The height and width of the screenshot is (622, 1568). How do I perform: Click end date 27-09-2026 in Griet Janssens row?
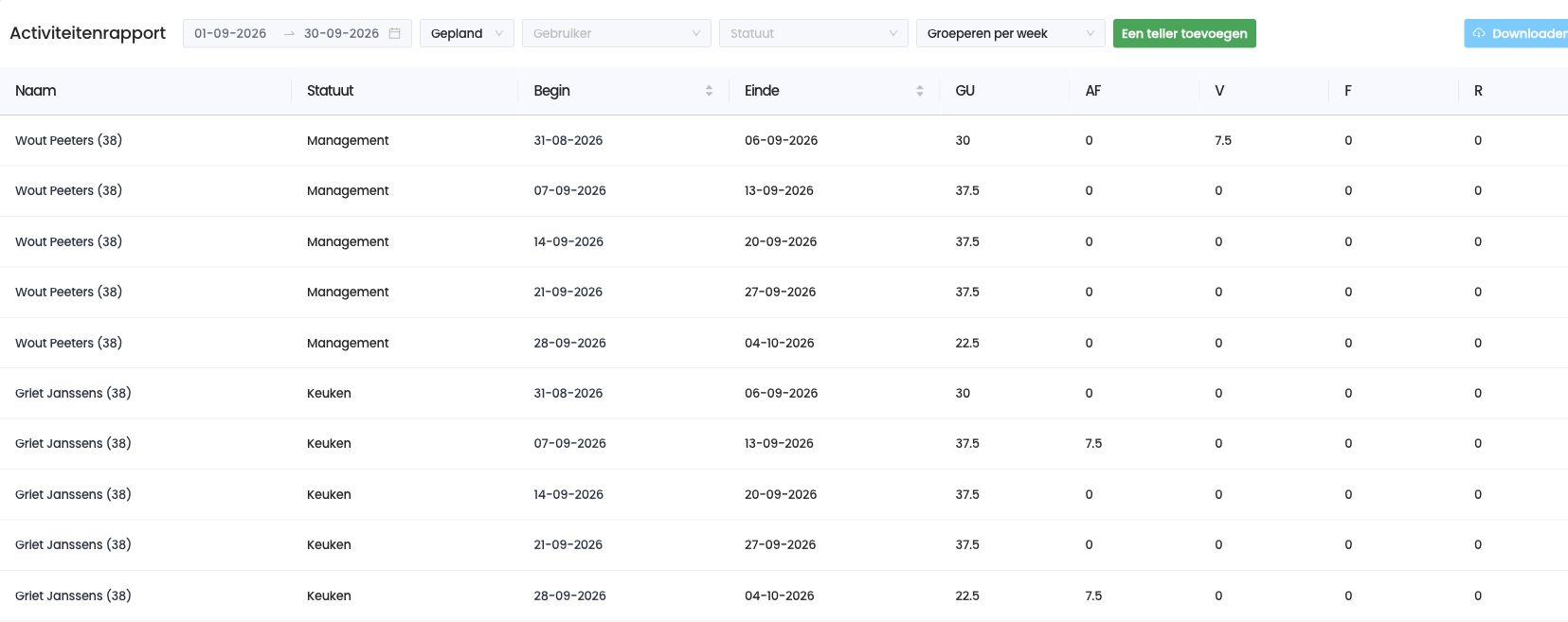(x=781, y=544)
